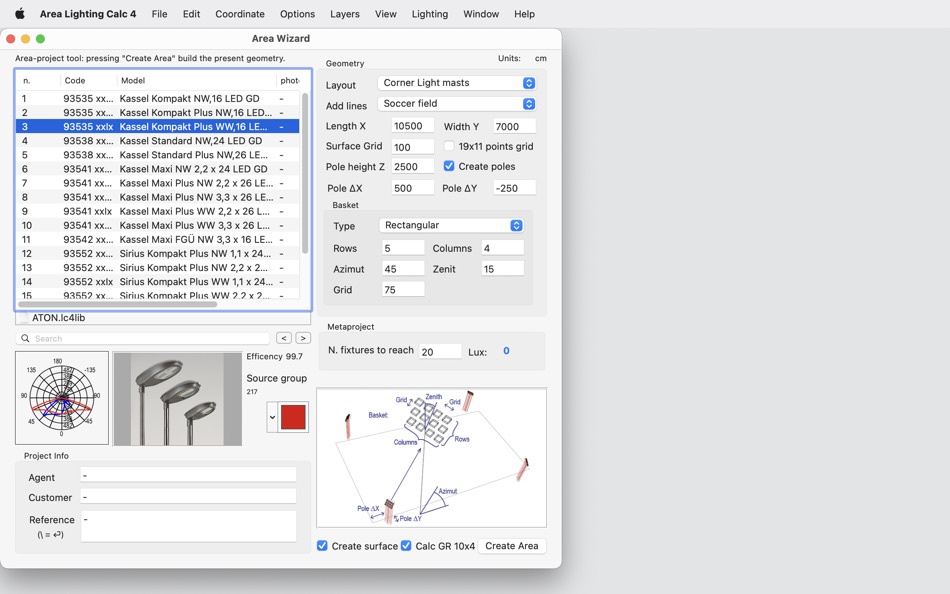Viewport: 950px width, 594px height.
Task: Open the Coordinate menu
Action: click(x=240, y=13)
